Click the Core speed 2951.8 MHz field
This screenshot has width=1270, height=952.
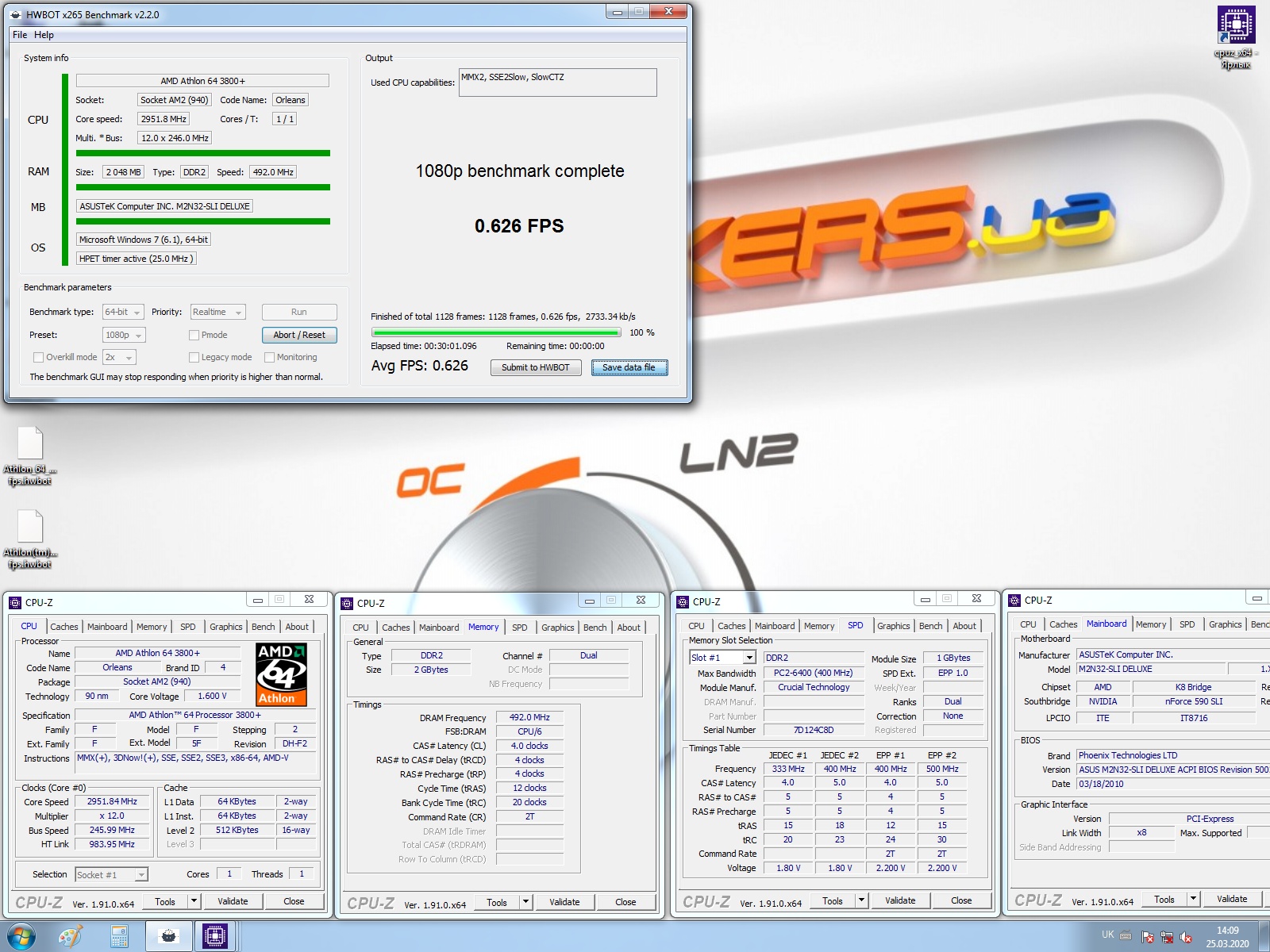click(x=163, y=119)
